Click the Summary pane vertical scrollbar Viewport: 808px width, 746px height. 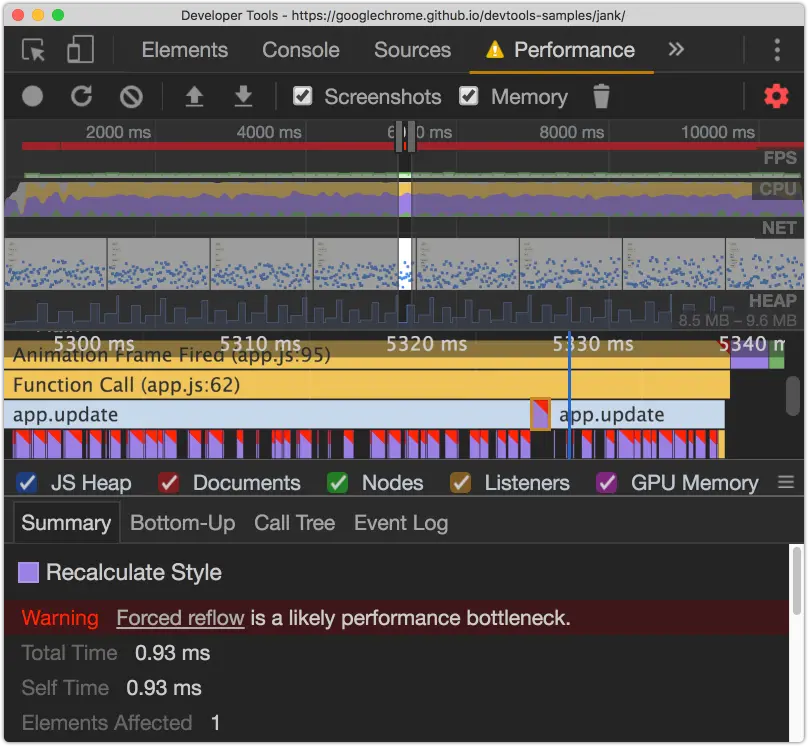pos(797,581)
